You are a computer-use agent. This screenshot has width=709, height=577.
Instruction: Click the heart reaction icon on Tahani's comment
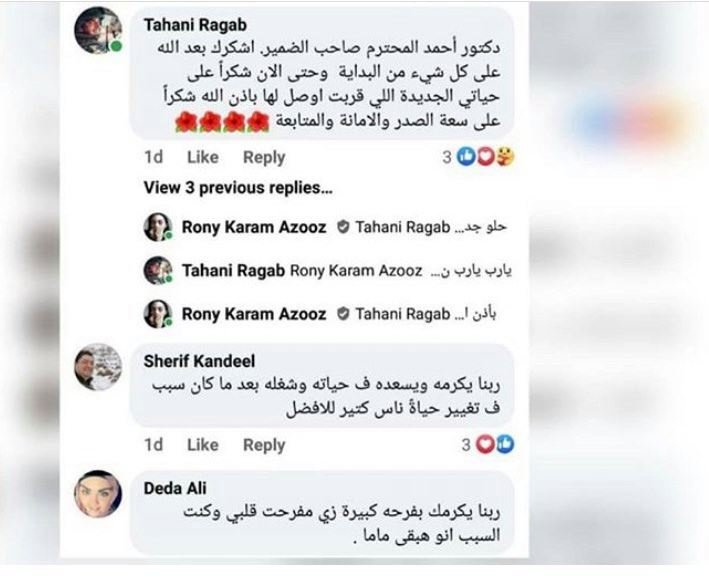[485, 157]
